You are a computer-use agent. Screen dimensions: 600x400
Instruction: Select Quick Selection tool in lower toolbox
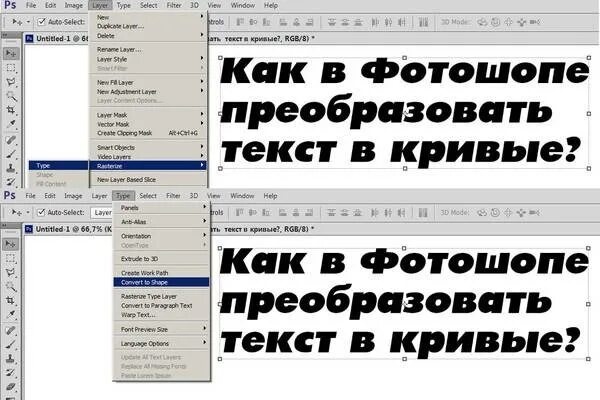[x=11, y=286]
